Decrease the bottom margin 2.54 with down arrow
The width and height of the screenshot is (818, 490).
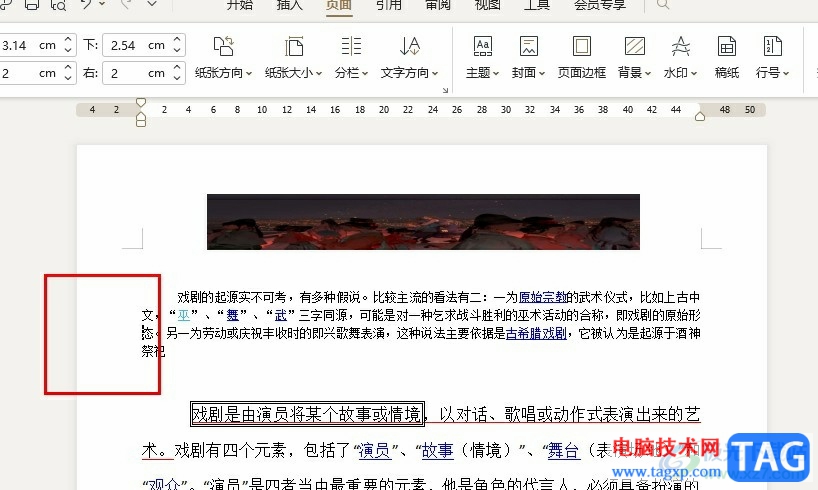(177, 51)
